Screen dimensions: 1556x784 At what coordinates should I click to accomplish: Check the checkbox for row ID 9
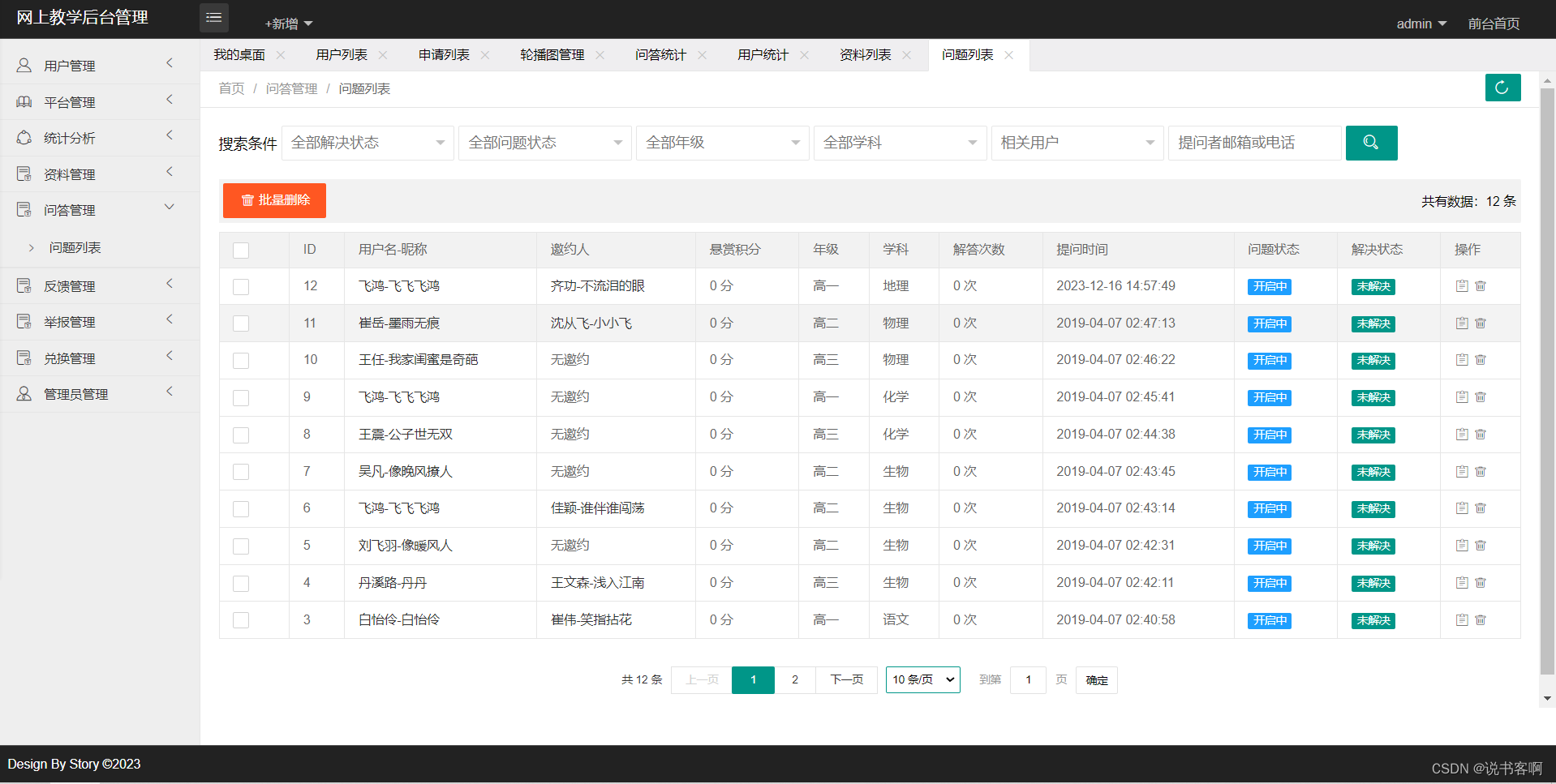click(x=241, y=398)
